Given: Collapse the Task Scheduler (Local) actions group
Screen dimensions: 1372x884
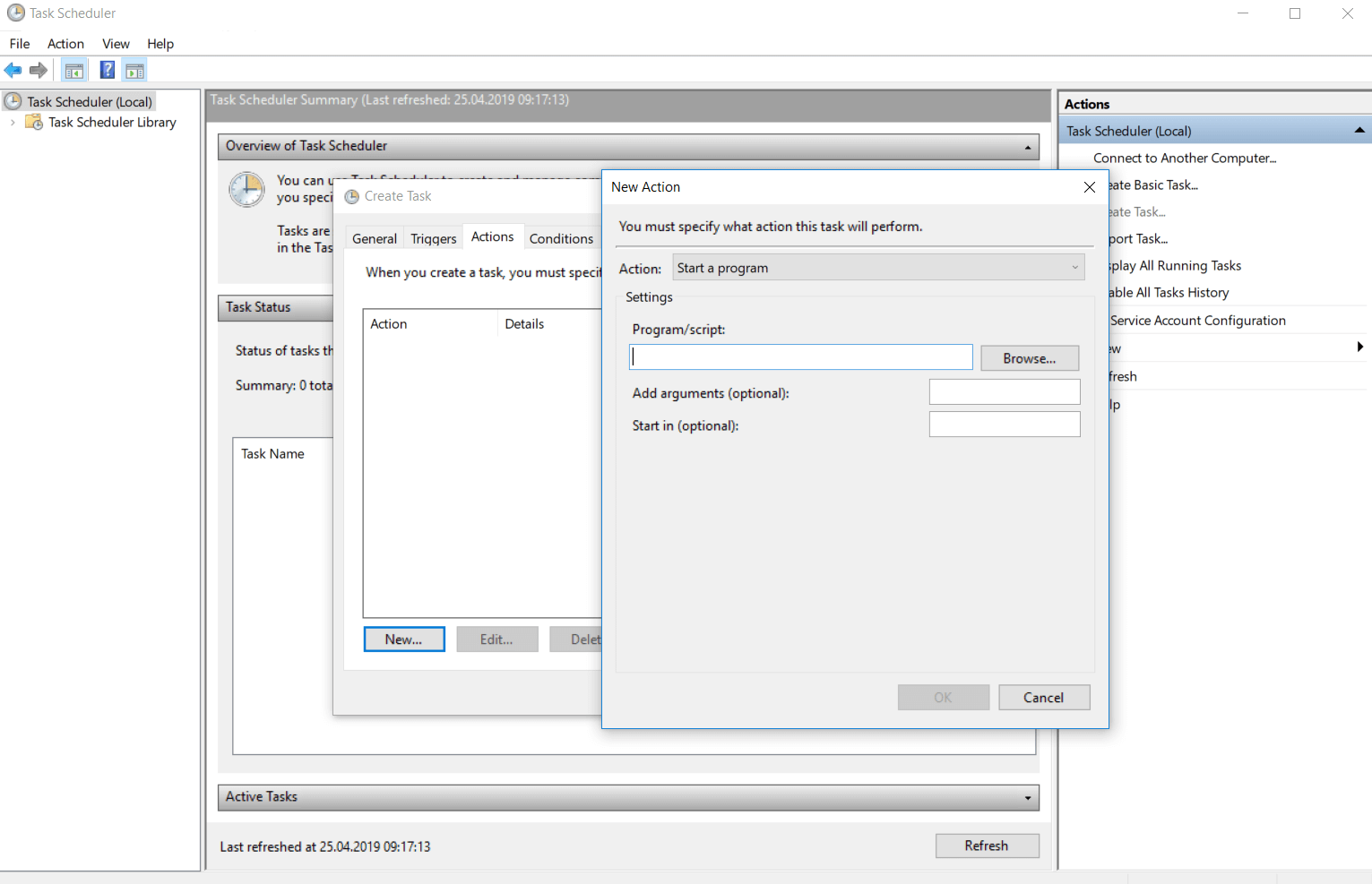Looking at the screenshot, I should click(1359, 130).
